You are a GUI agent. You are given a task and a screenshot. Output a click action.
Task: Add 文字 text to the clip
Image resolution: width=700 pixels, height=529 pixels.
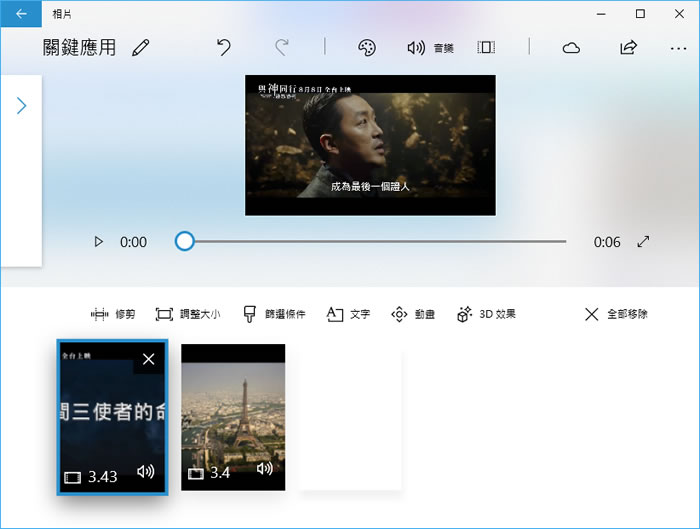(x=348, y=314)
